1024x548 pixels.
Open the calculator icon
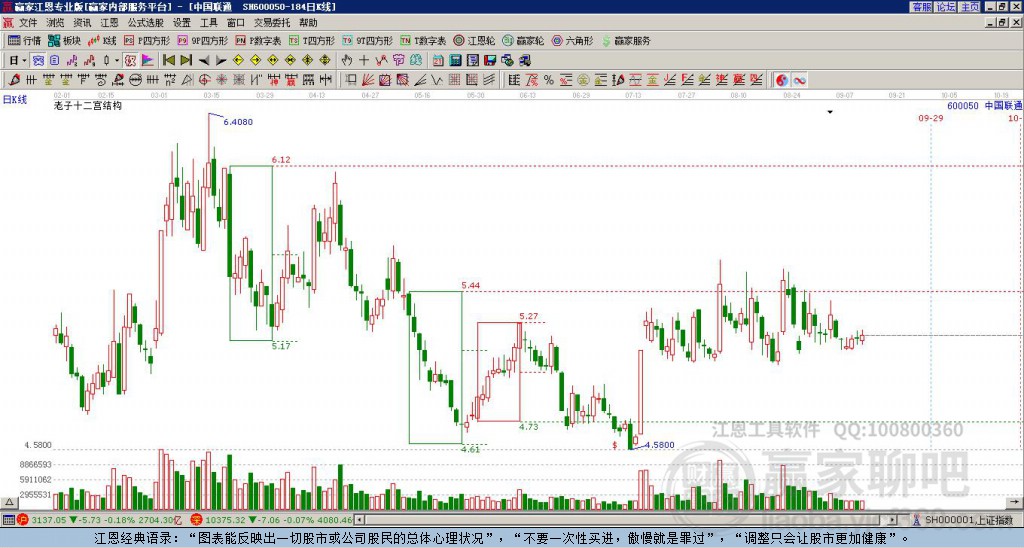coord(455,61)
